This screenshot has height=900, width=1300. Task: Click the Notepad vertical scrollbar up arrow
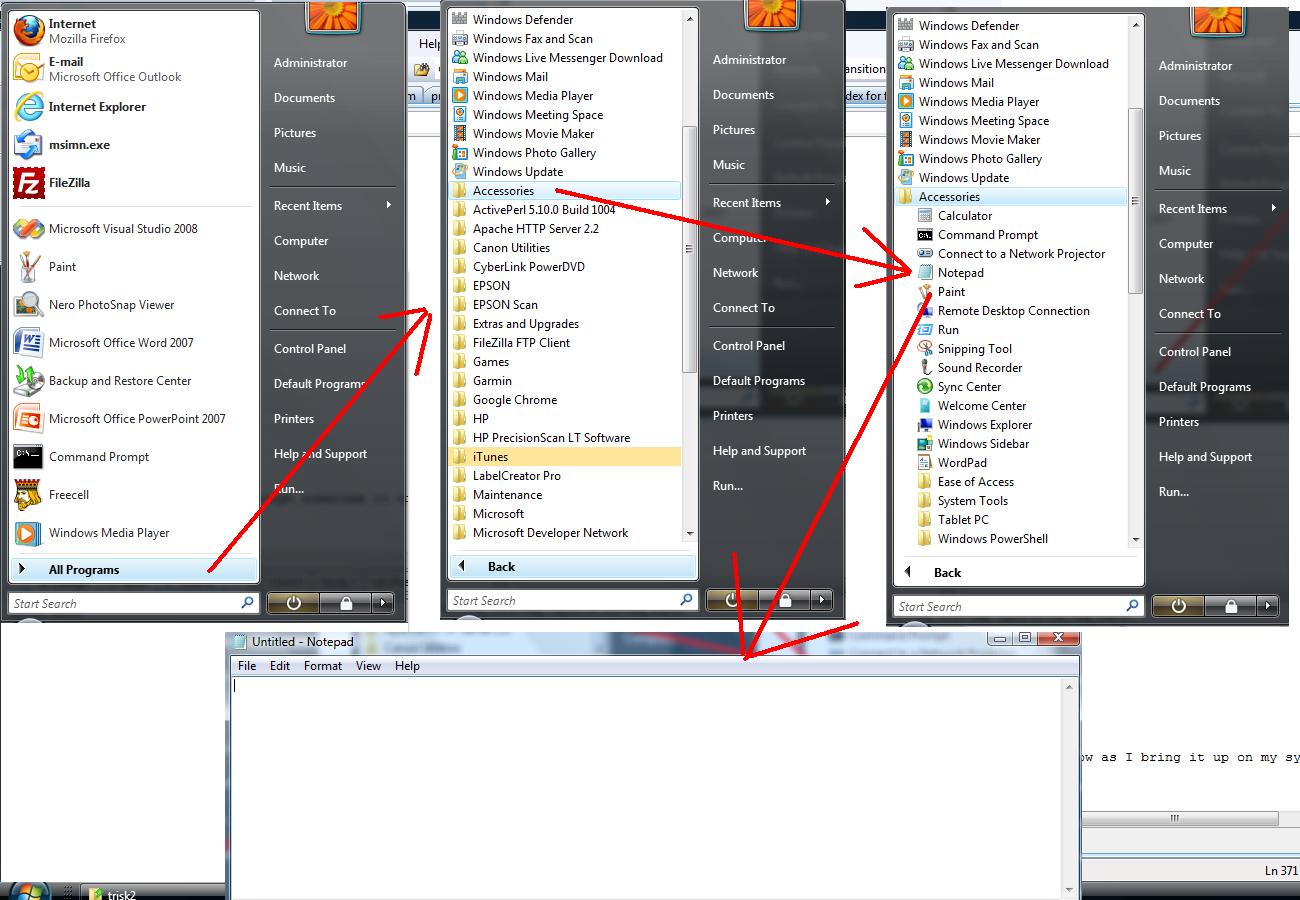click(1070, 687)
